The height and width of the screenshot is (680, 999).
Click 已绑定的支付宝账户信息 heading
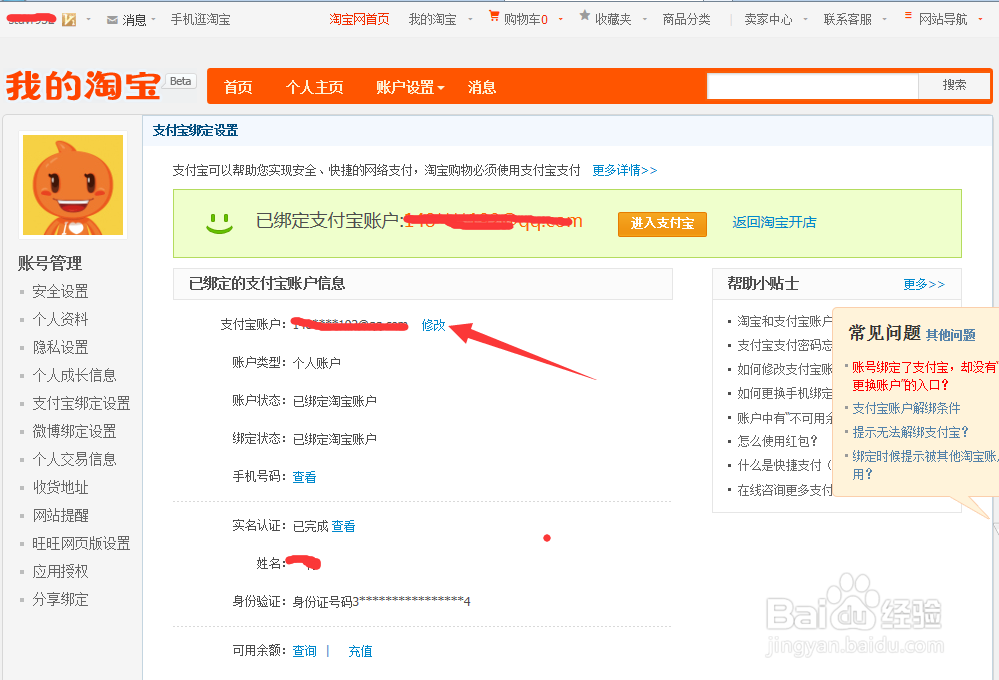pos(267,284)
